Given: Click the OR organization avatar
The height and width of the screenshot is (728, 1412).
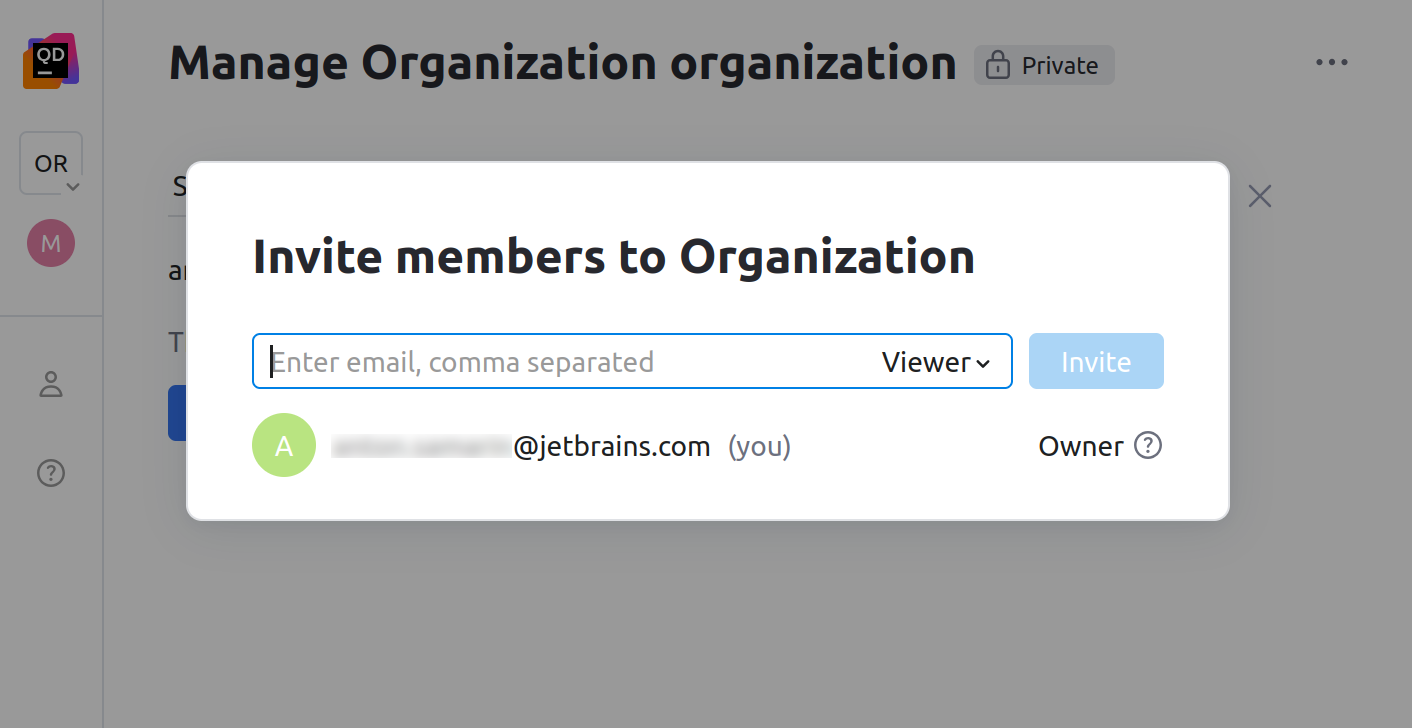Looking at the screenshot, I should coord(50,162).
